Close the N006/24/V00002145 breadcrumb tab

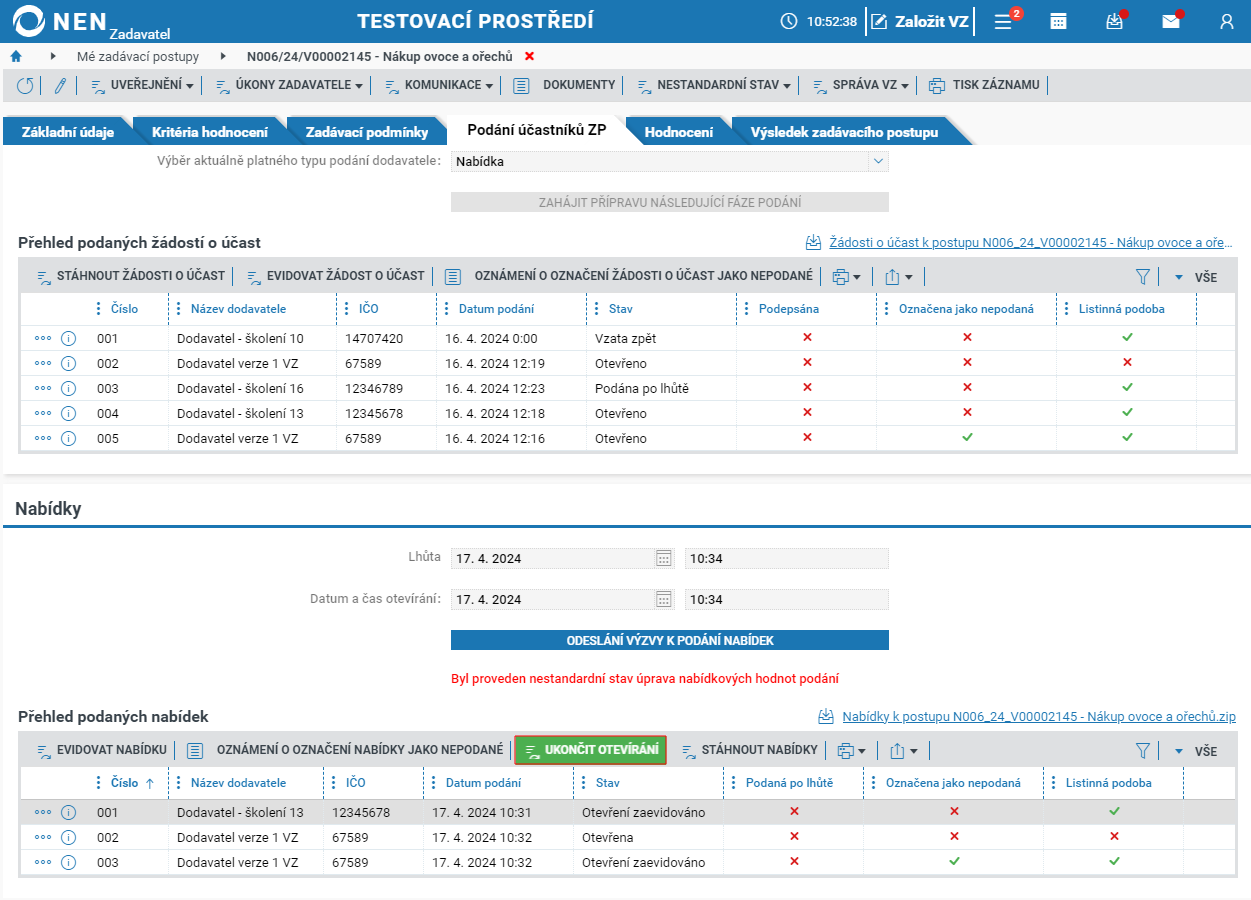click(530, 56)
